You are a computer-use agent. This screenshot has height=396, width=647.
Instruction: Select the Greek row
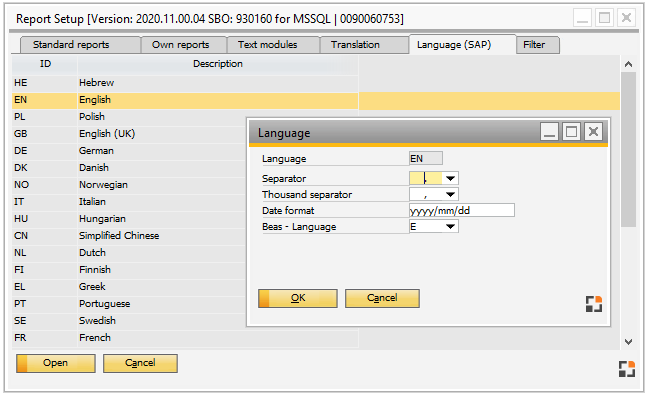click(129, 287)
